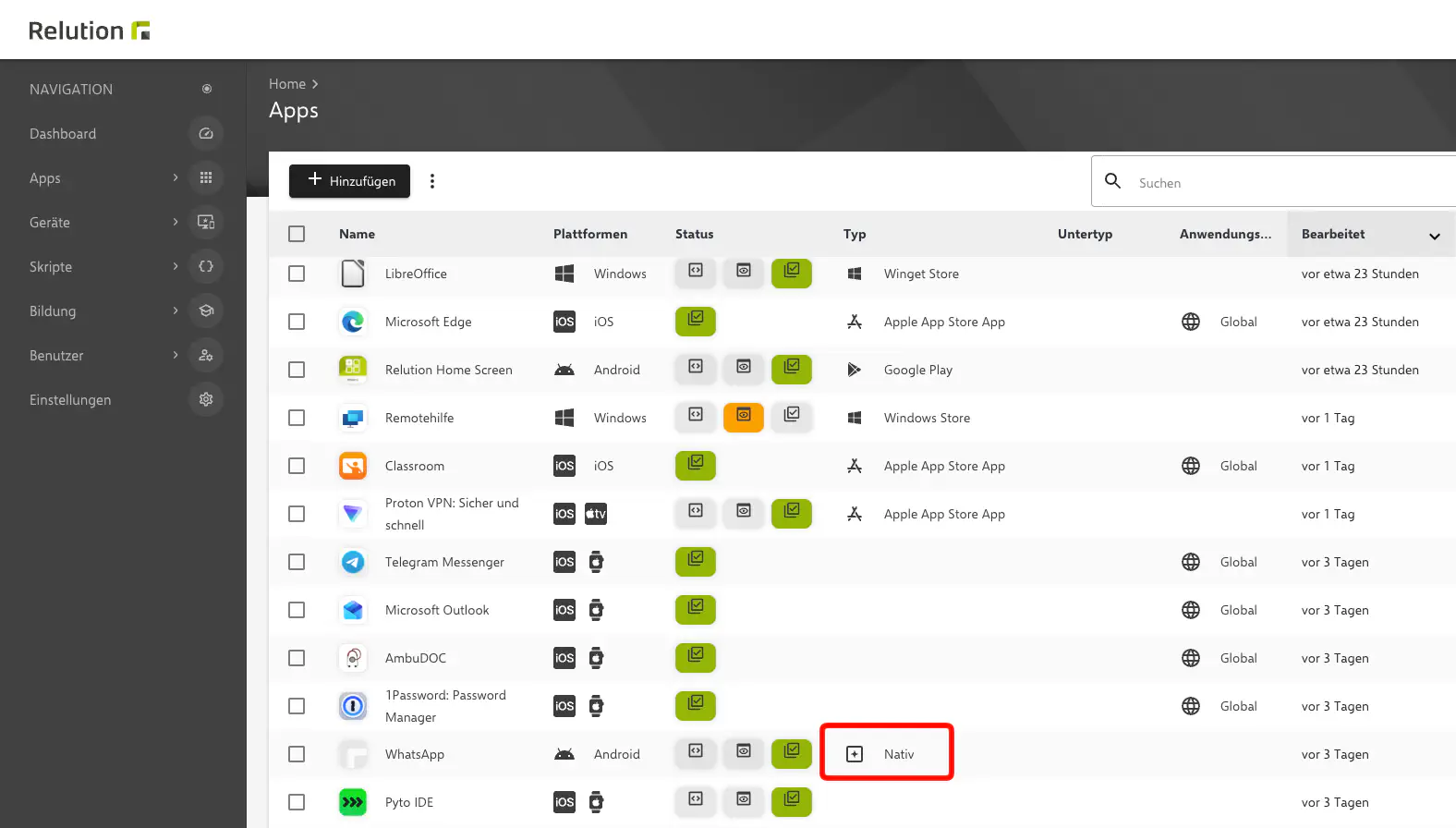Open Einstellungen in navigation

[x=70, y=400]
